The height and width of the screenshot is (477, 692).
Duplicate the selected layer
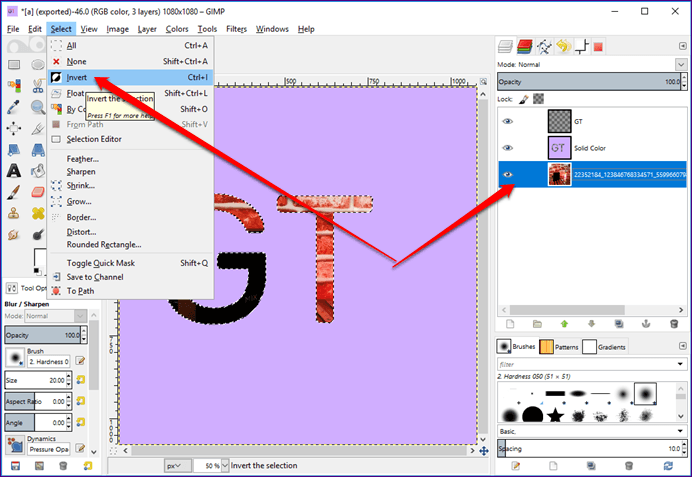(x=619, y=324)
